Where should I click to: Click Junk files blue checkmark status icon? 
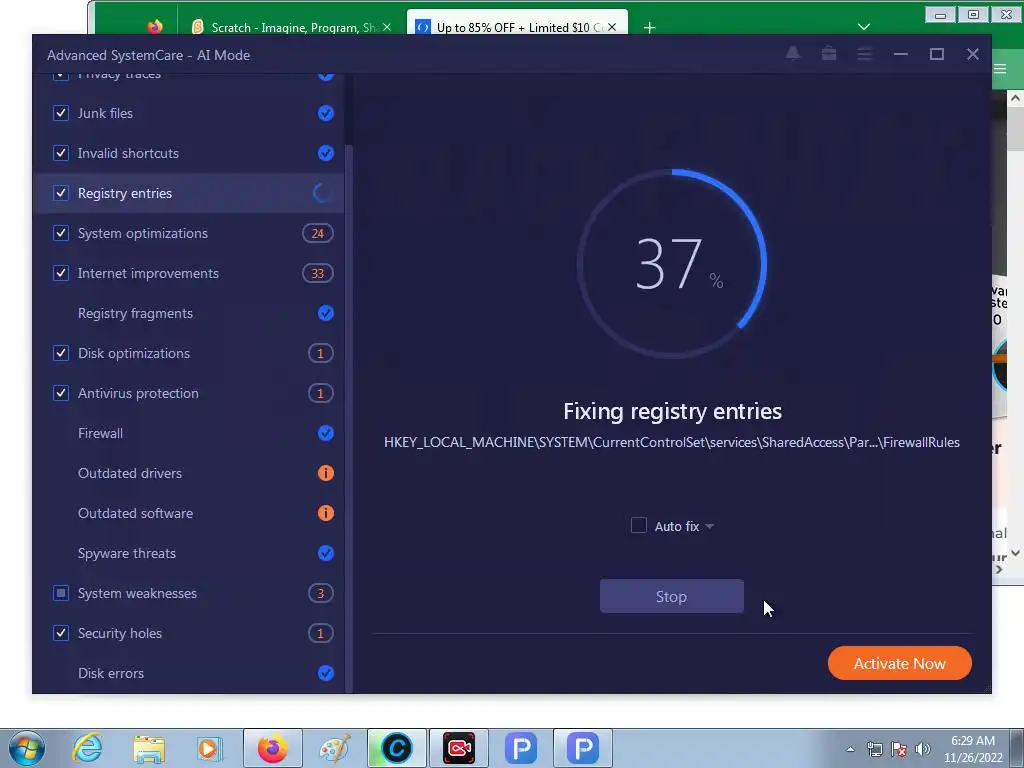point(325,113)
